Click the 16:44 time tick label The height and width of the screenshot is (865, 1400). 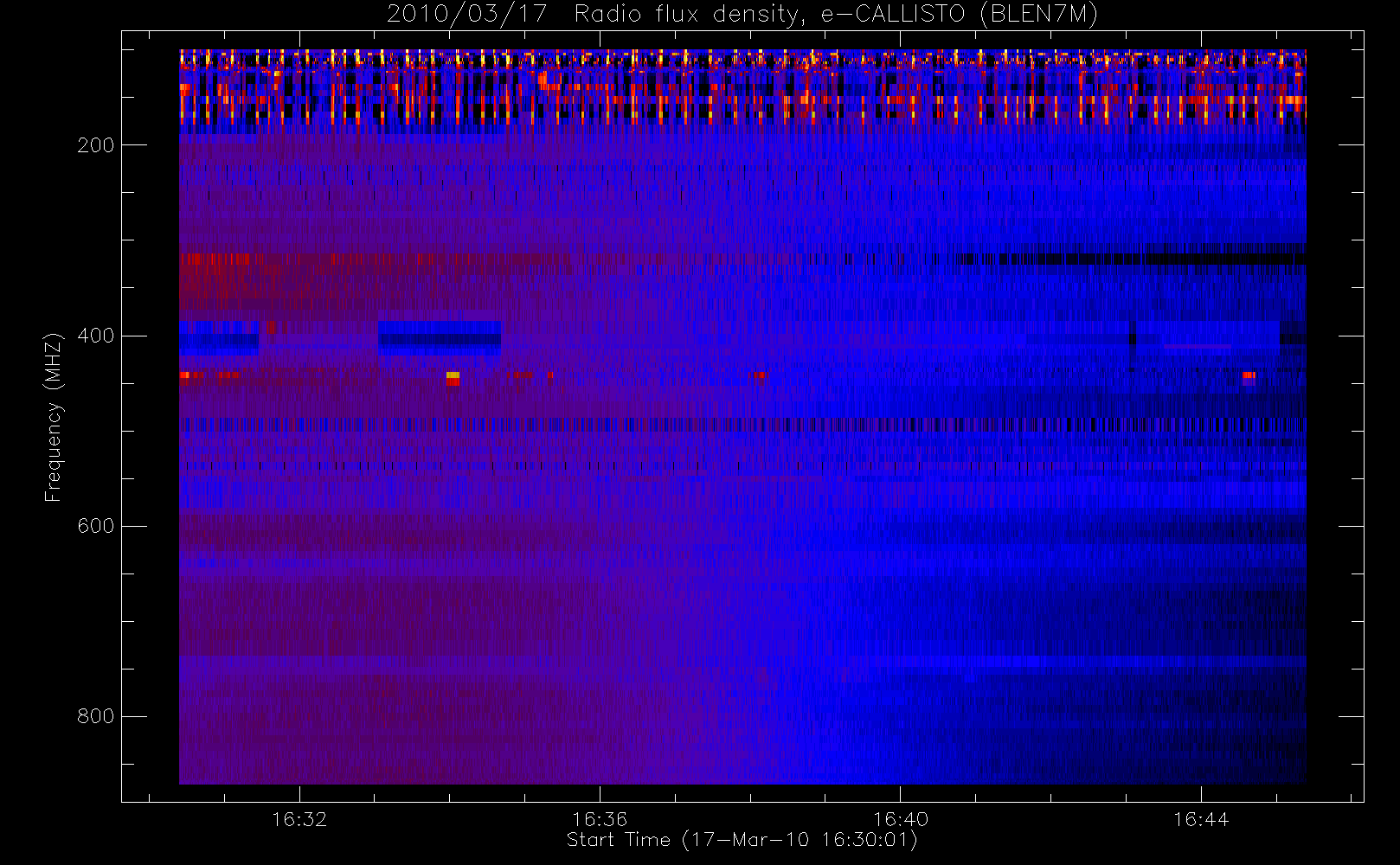1201,819
